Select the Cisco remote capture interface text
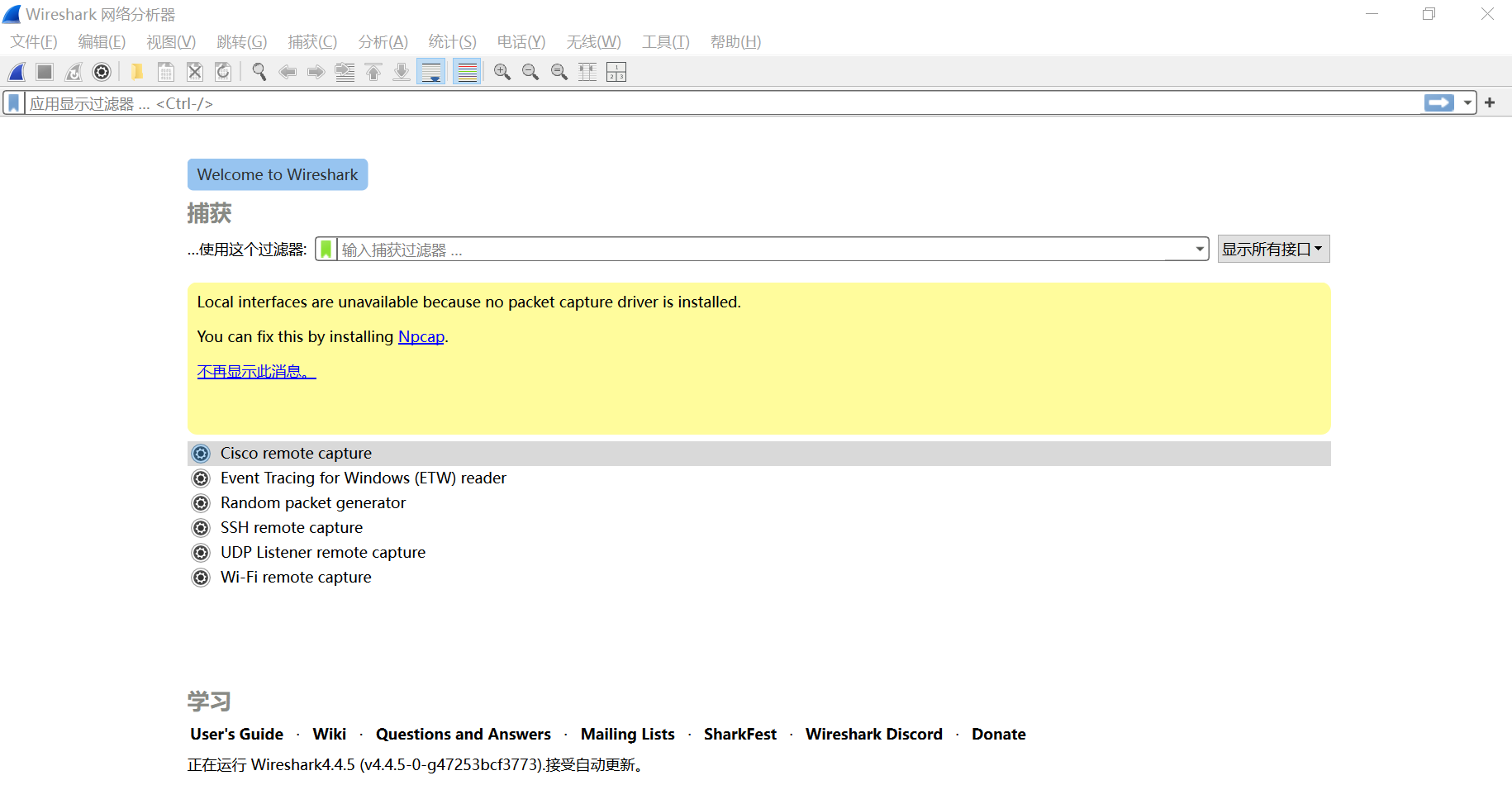The height and width of the screenshot is (804, 1512). coord(296,454)
